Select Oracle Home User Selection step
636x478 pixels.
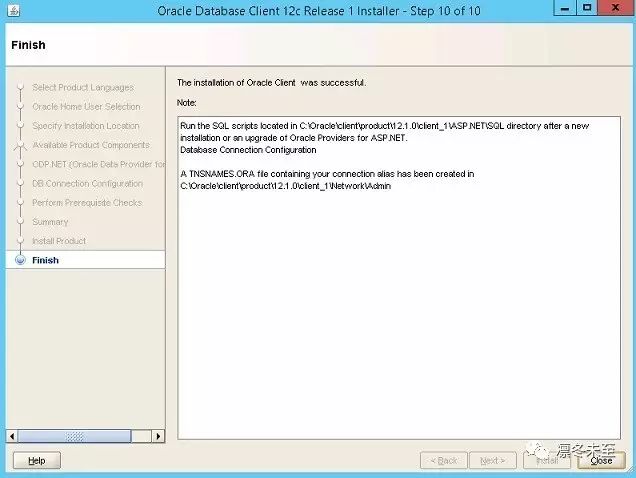86,107
